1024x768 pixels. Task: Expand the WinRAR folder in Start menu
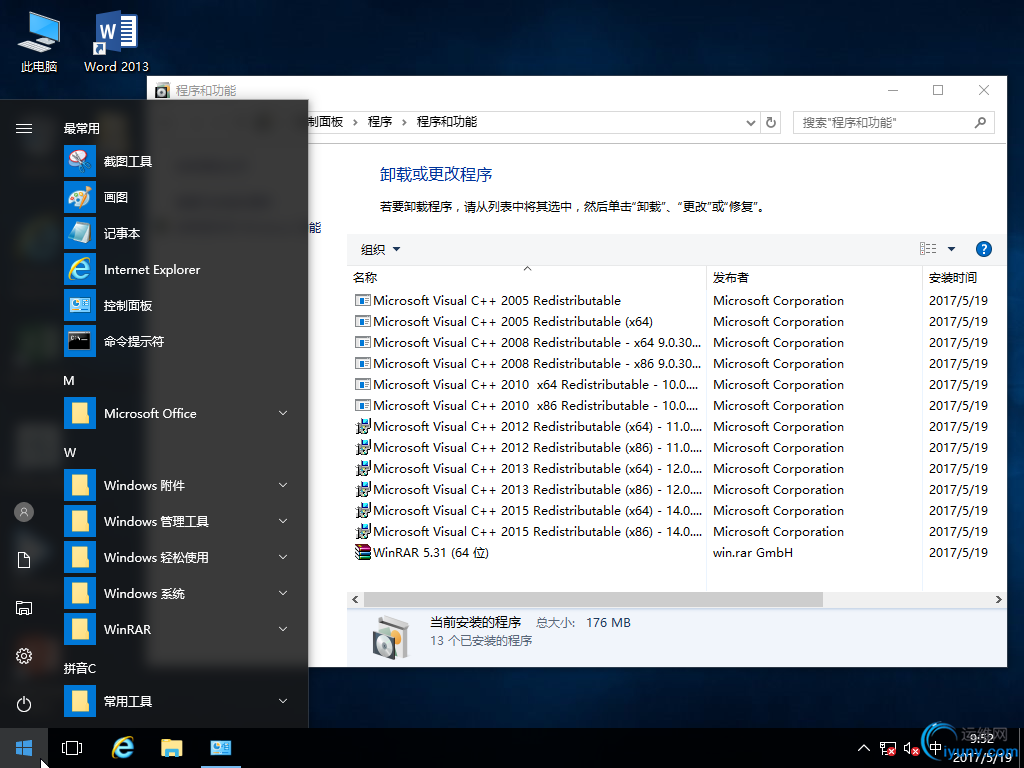(178, 629)
